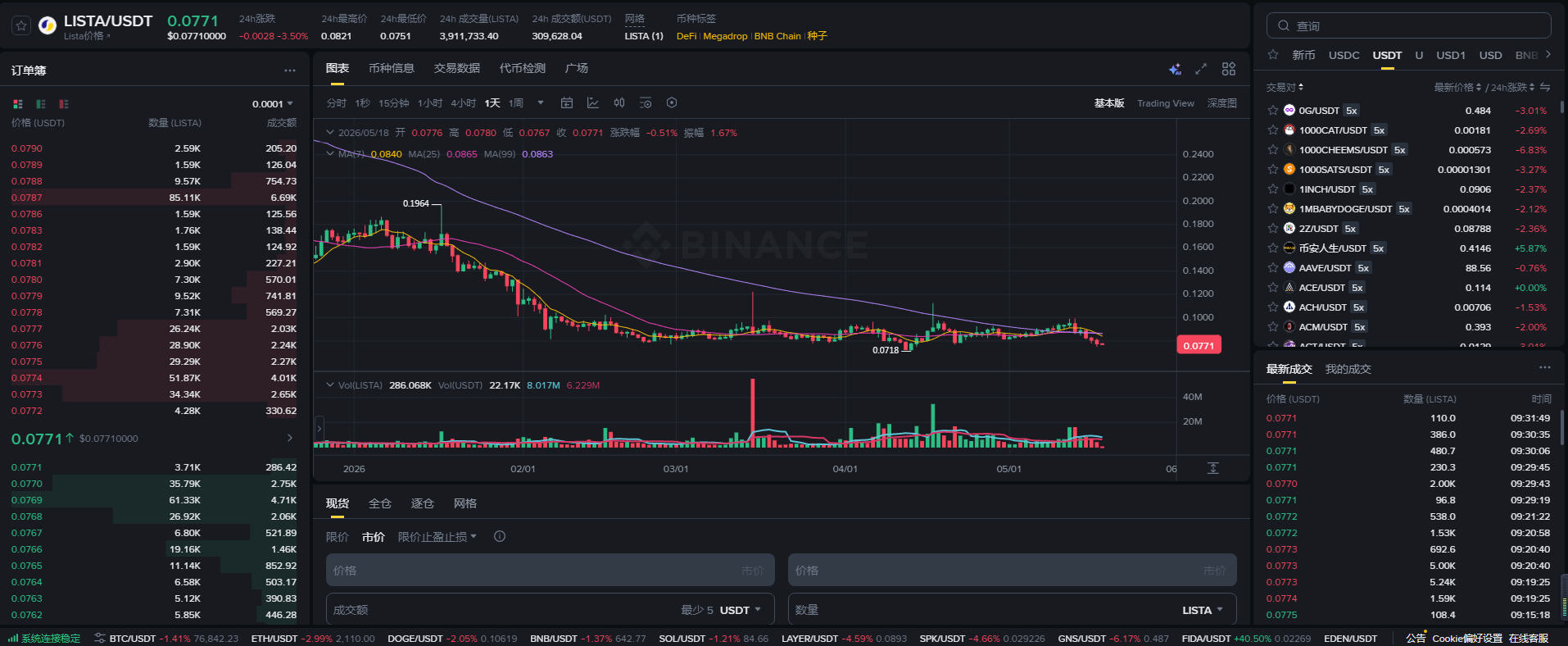
Task: Click the order type info icon
Action: click(x=500, y=536)
